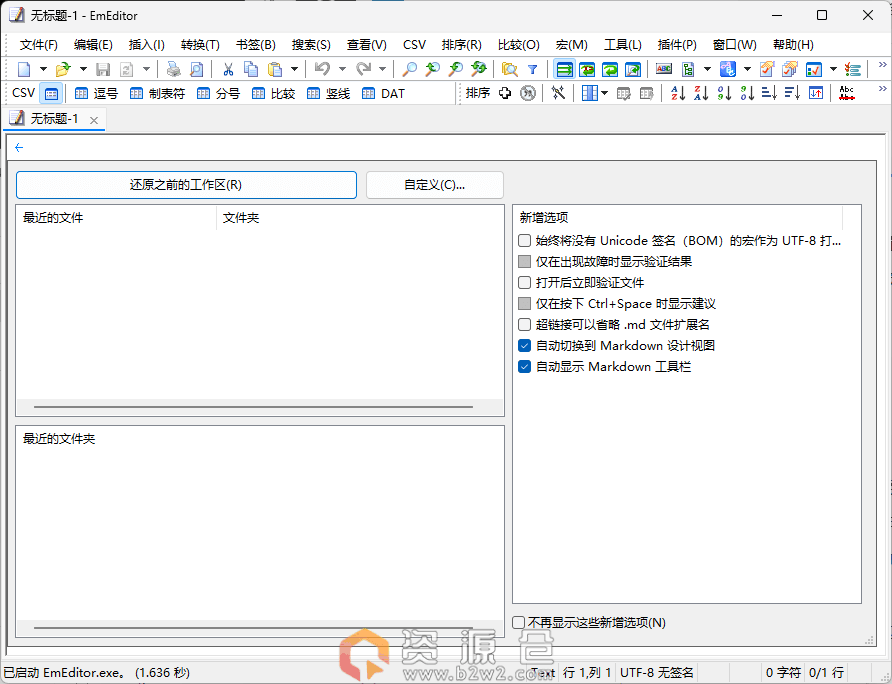Click the recent files horizontal scrollbar
The width and height of the screenshot is (892, 684).
pos(253,407)
